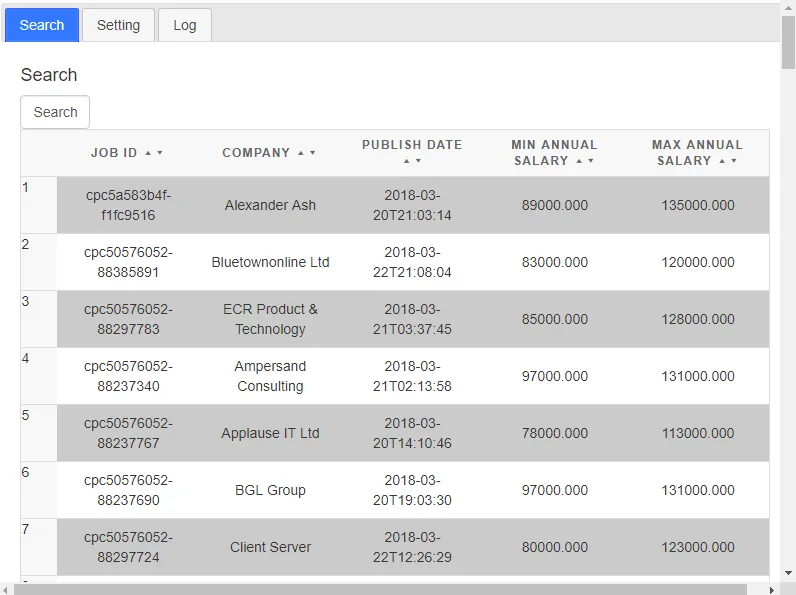Screen dimensions: 796x595
Task: Click publish date 2018-03-21T03:37:45
Action: click(x=412, y=319)
